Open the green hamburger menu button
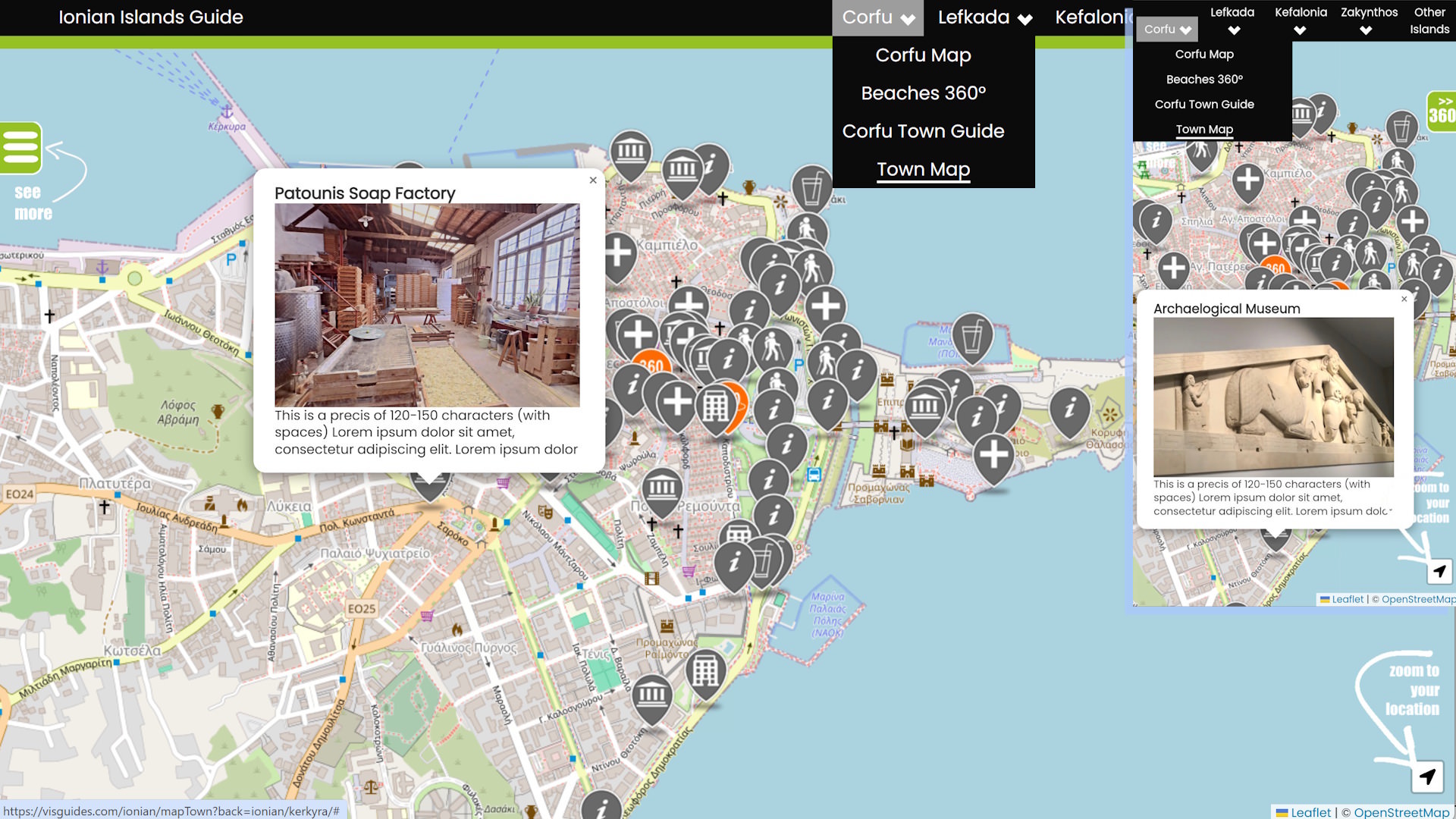Viewport: 1456px width, 819px height. coord(20,147)
